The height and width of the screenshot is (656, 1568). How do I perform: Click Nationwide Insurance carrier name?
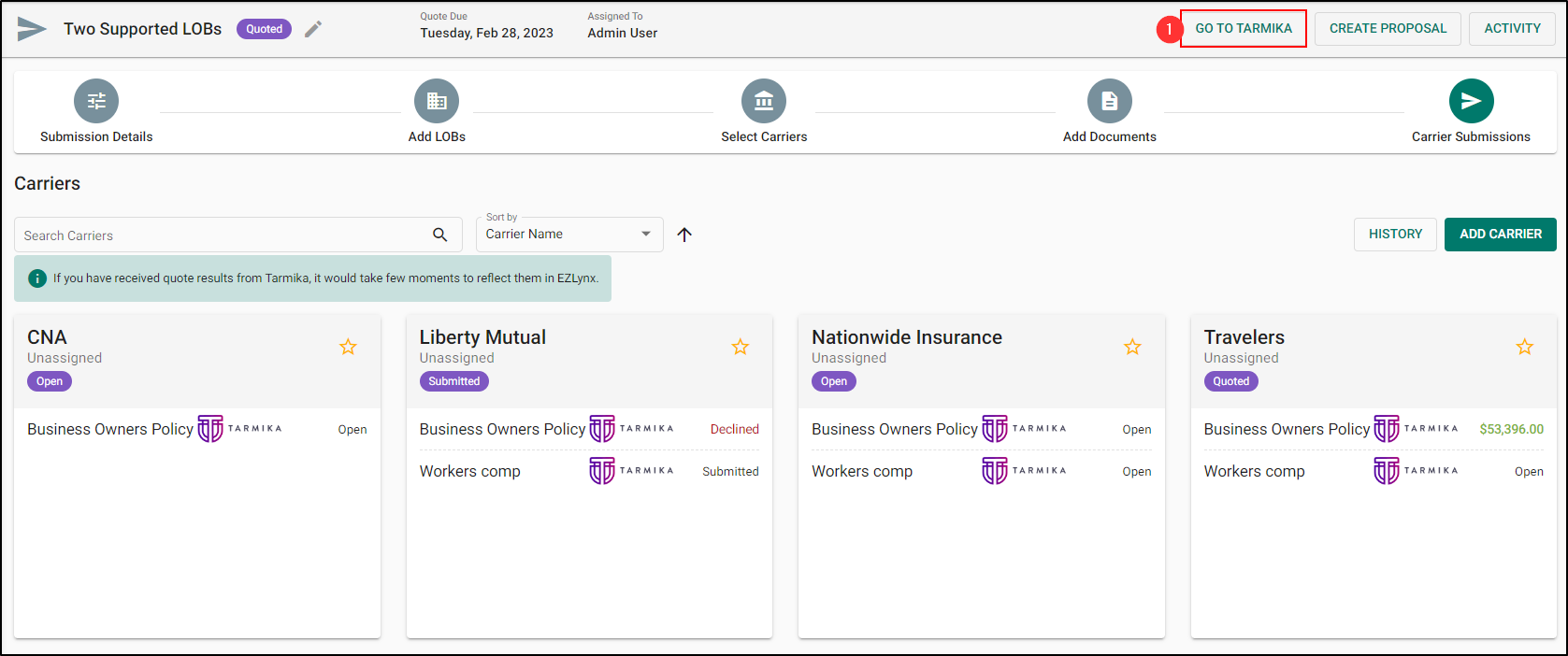coord(907,337)
